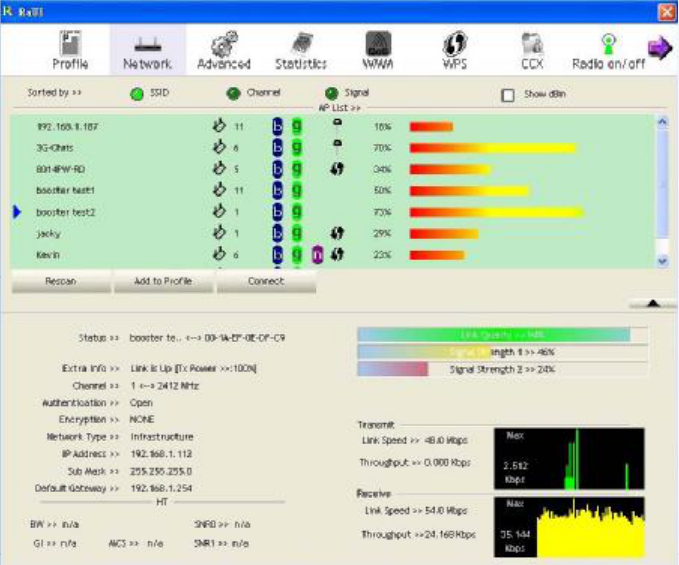The image size is (679, 565).
Task: Select the Kevin network
Action: [x=332, y=255]
